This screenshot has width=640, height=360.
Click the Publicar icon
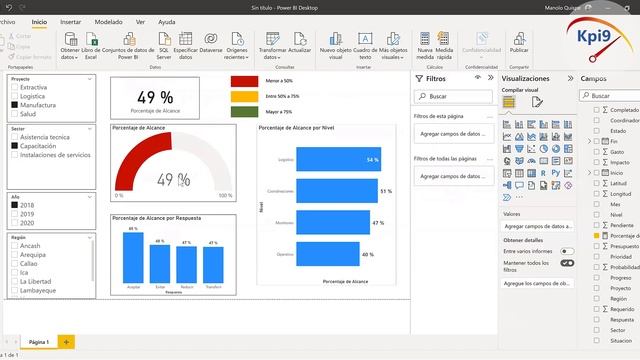pyautogui.click(x=519, y=39)
